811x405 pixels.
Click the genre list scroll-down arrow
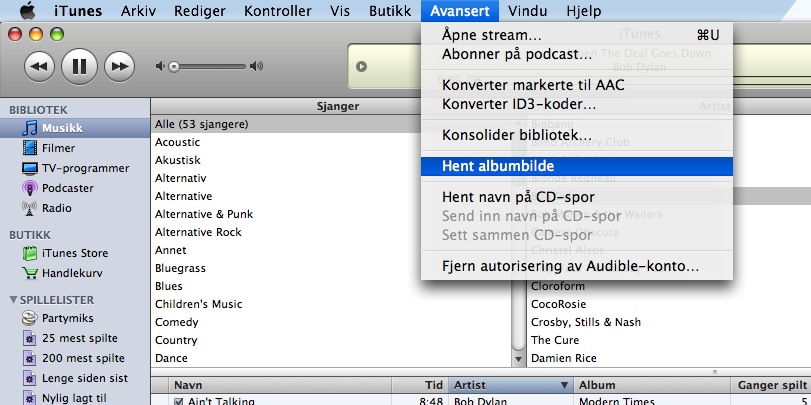pos(518,358)
